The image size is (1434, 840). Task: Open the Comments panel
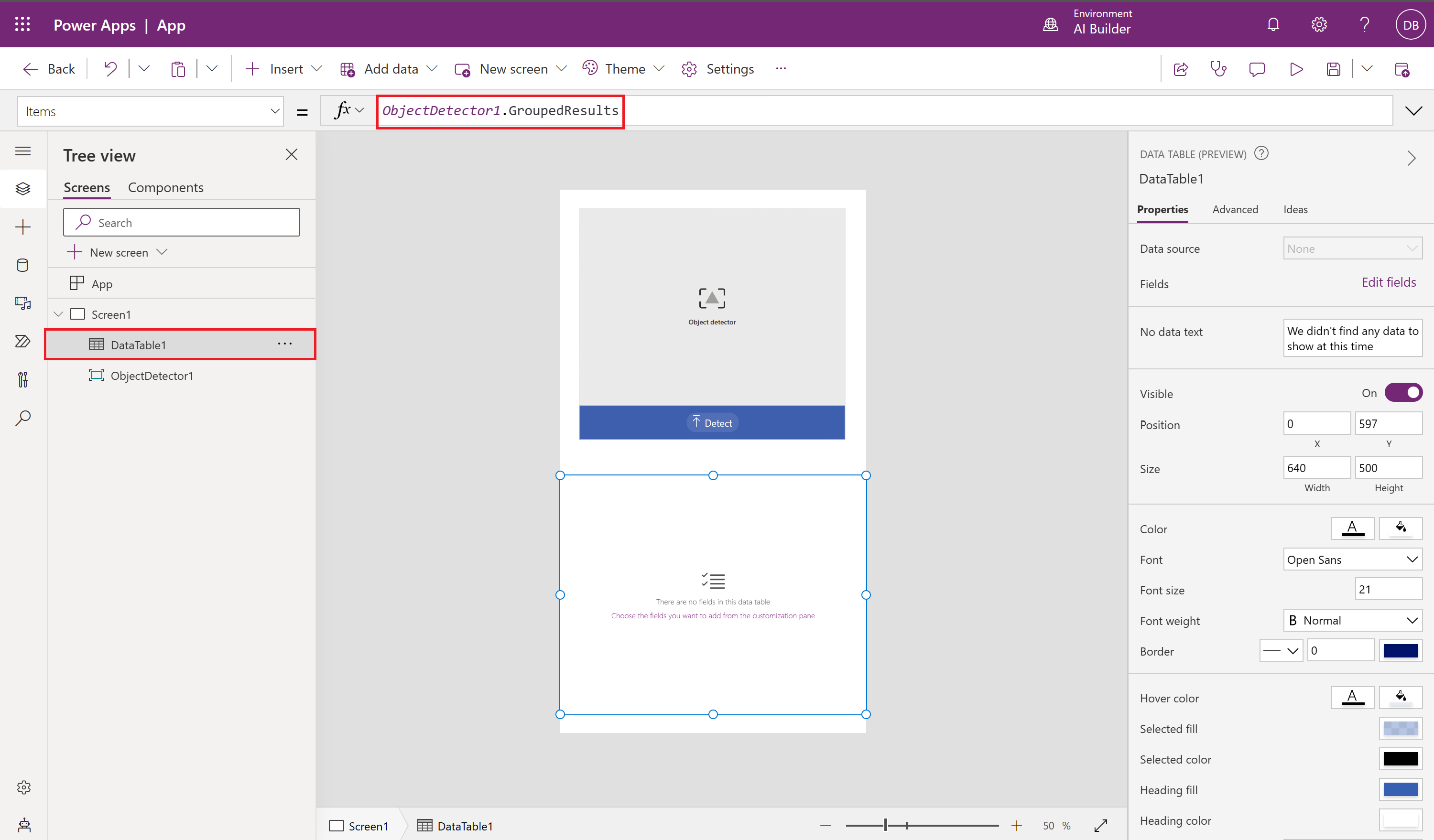click(1258, 68)
